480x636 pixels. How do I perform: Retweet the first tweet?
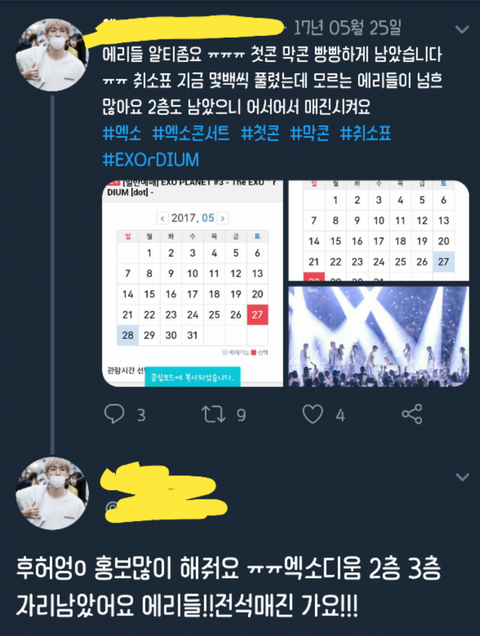pos(213,414)
